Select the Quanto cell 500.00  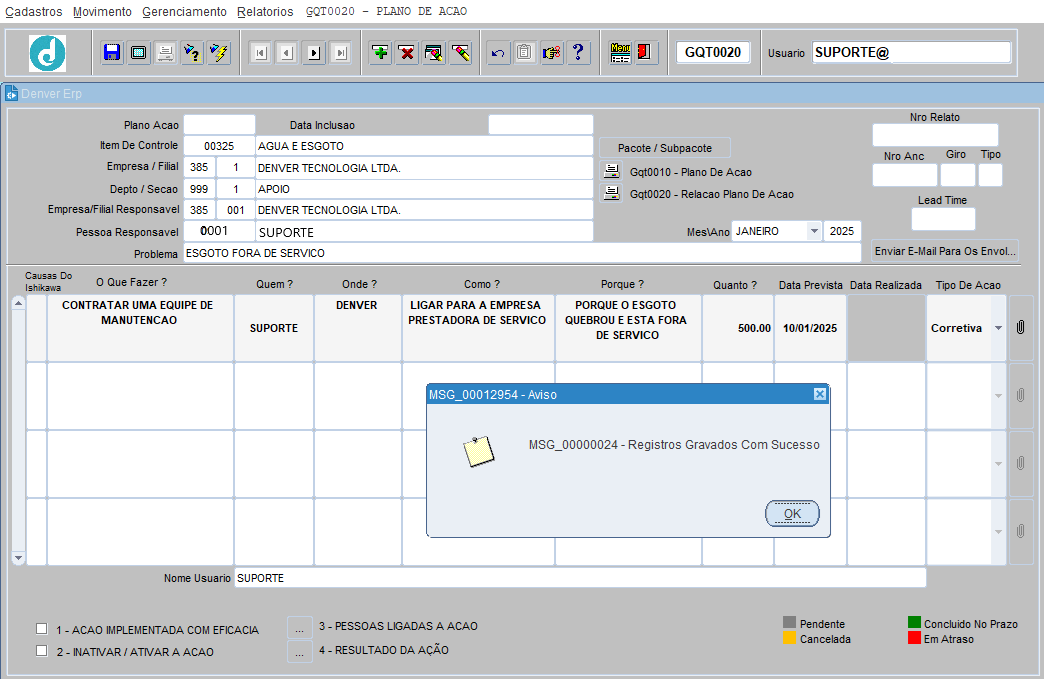tap(738, 328)
